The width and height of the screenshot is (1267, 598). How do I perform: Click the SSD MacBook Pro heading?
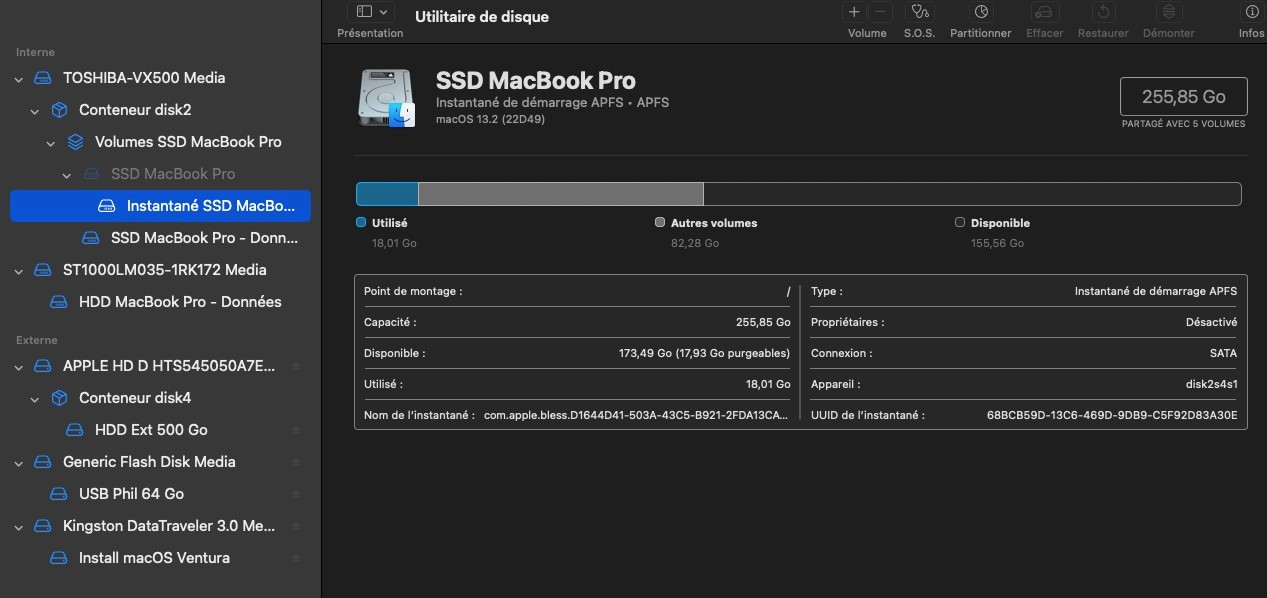536,81
